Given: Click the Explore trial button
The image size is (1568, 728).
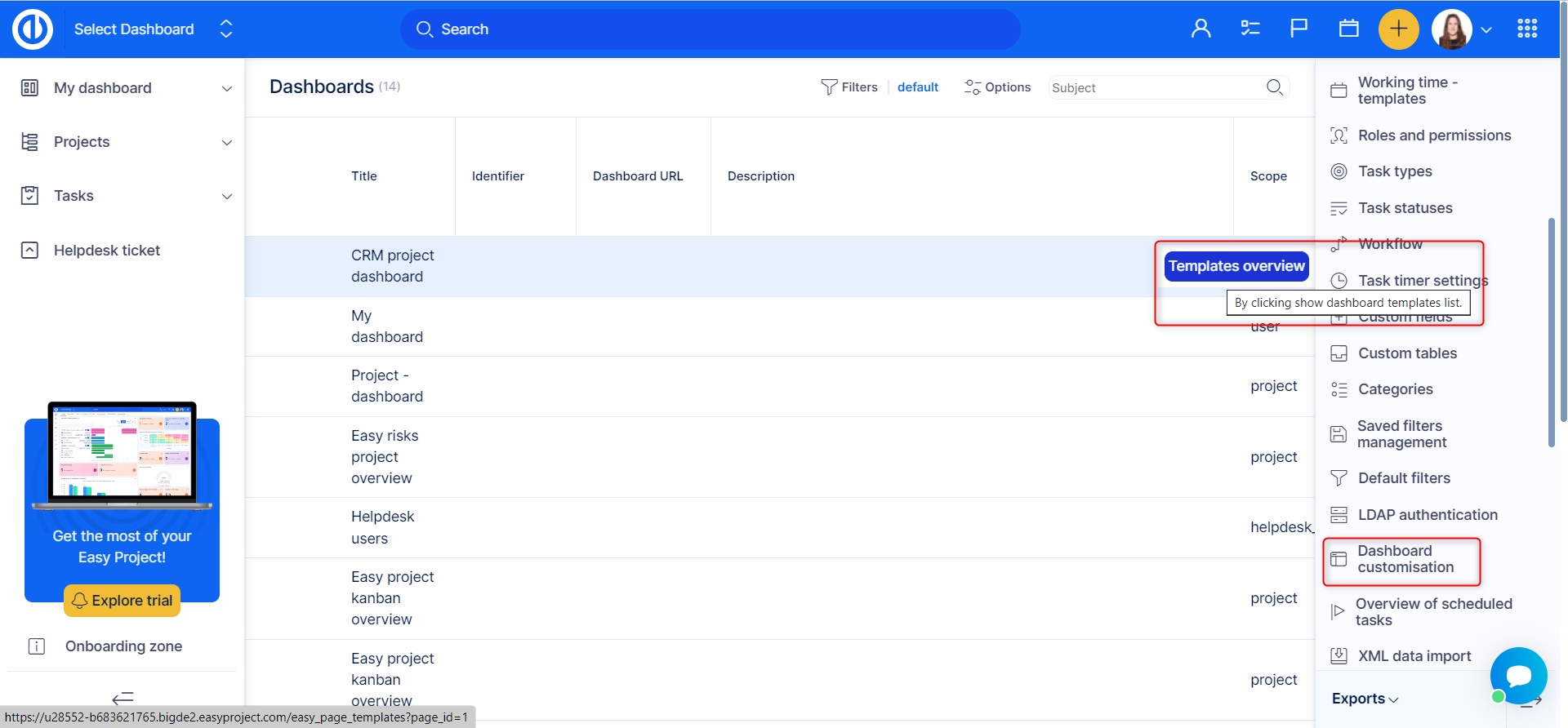Looking at the screenshot, I should pos(122,601).
